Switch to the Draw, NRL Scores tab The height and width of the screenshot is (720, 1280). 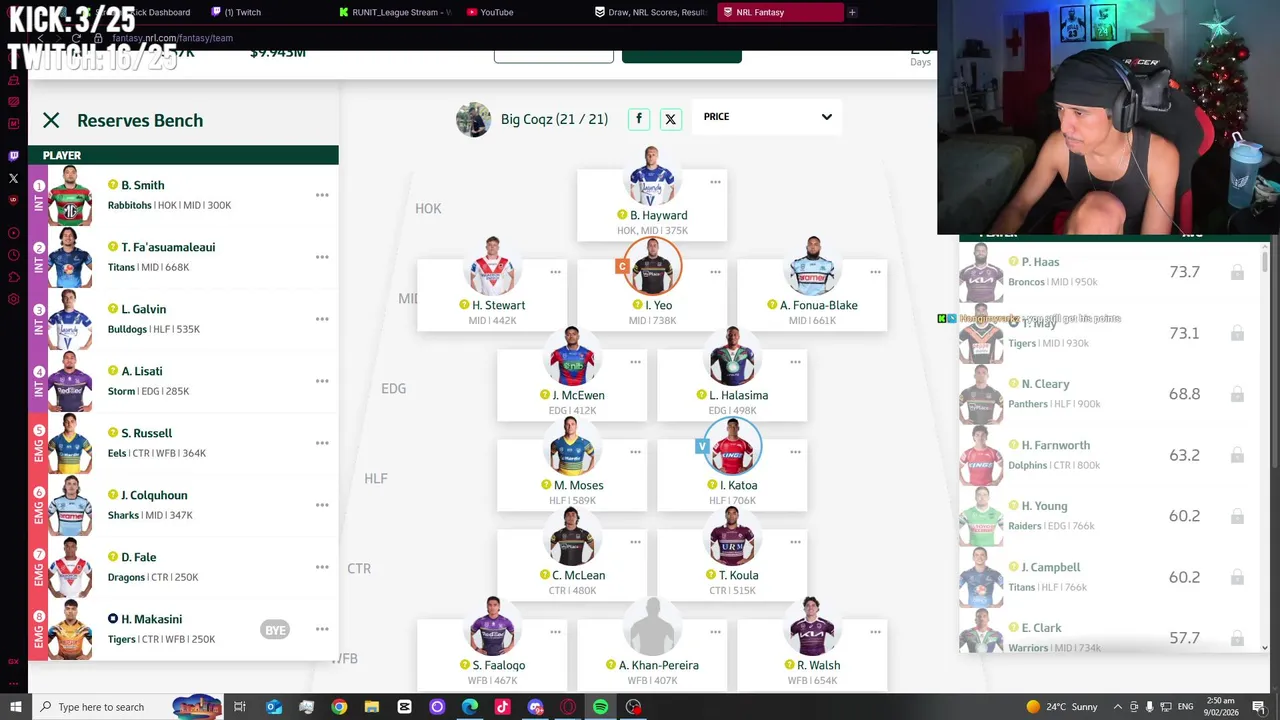651,12
